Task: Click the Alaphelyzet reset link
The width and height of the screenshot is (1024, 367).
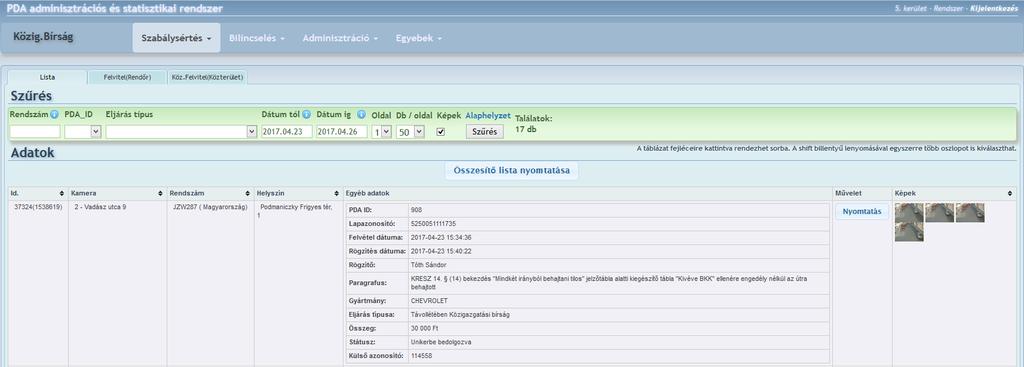Action: click(x=488, y=115)
